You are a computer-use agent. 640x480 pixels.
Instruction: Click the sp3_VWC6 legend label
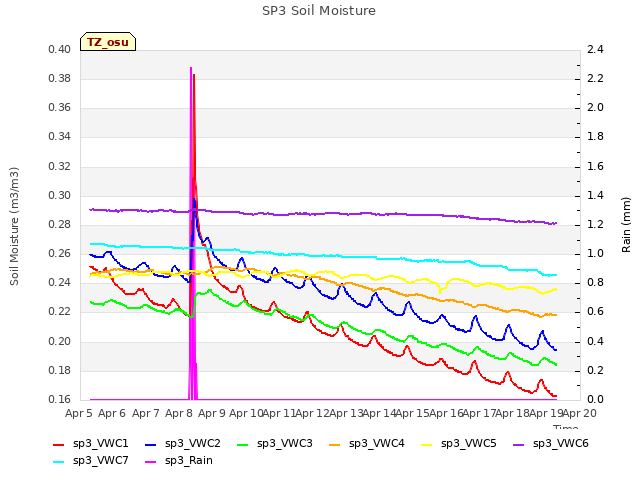tap(560, 444)
